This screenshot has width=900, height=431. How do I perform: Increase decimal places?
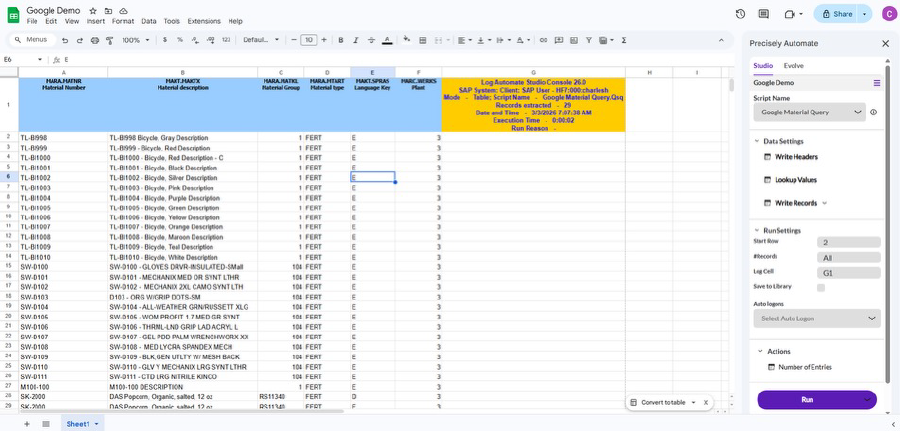click(210, 40)
